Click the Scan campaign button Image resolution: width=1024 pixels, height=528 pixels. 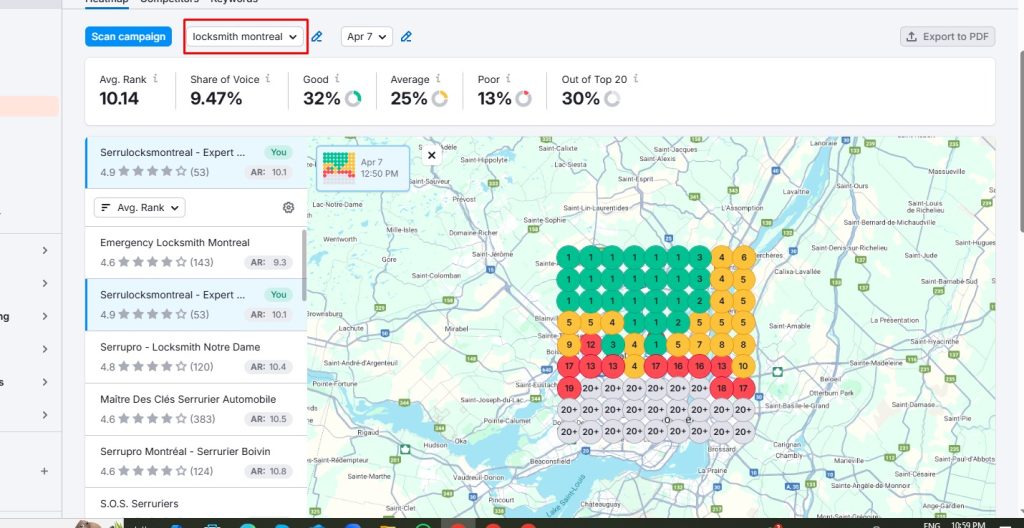click(128, 37)
